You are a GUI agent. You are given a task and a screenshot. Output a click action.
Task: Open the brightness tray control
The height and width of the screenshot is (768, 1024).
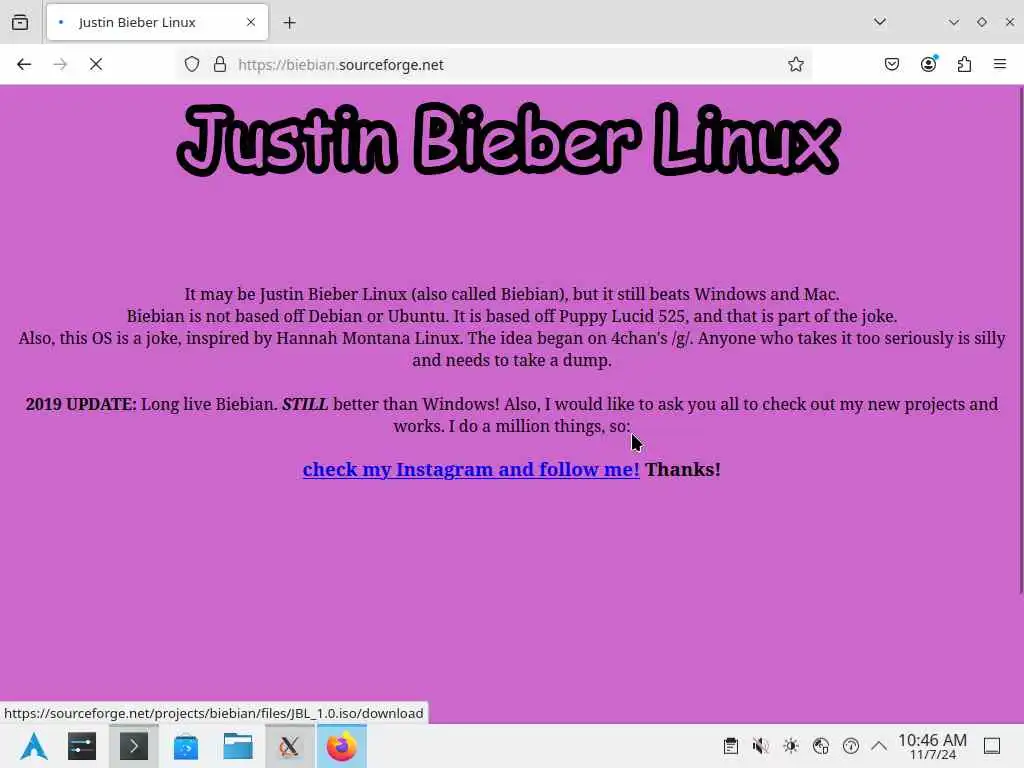[x=791, y=746]
